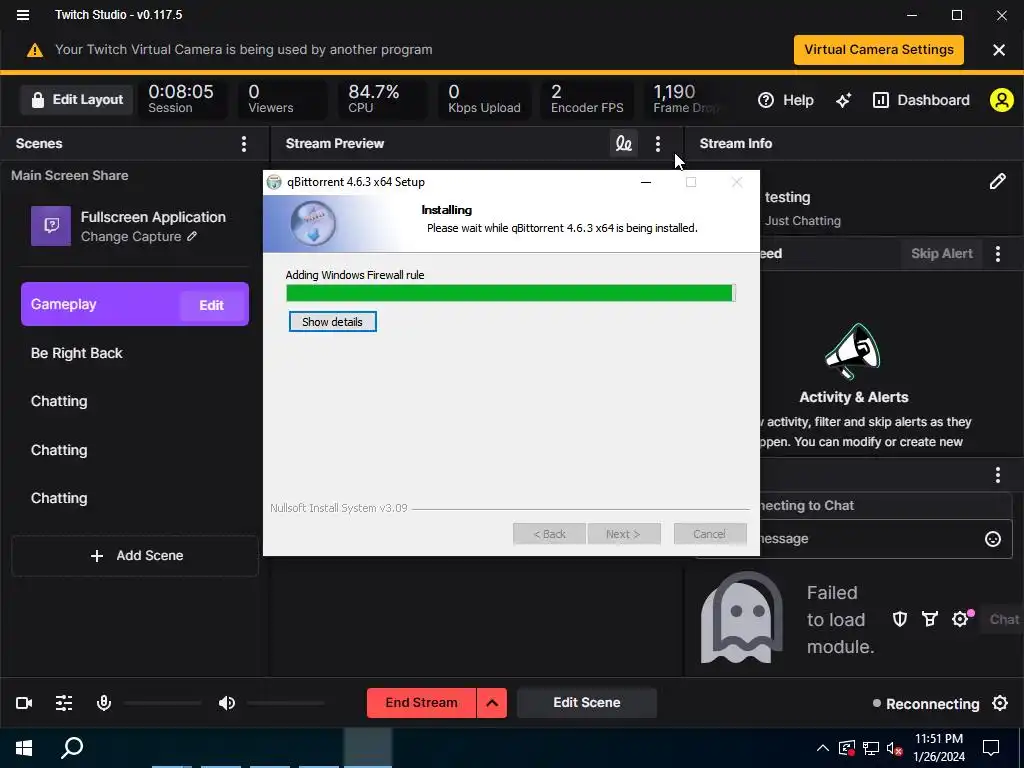This screenshot has height=768, width=1024.
Task: Click the Edit Layout lock button
Action: 76,100
